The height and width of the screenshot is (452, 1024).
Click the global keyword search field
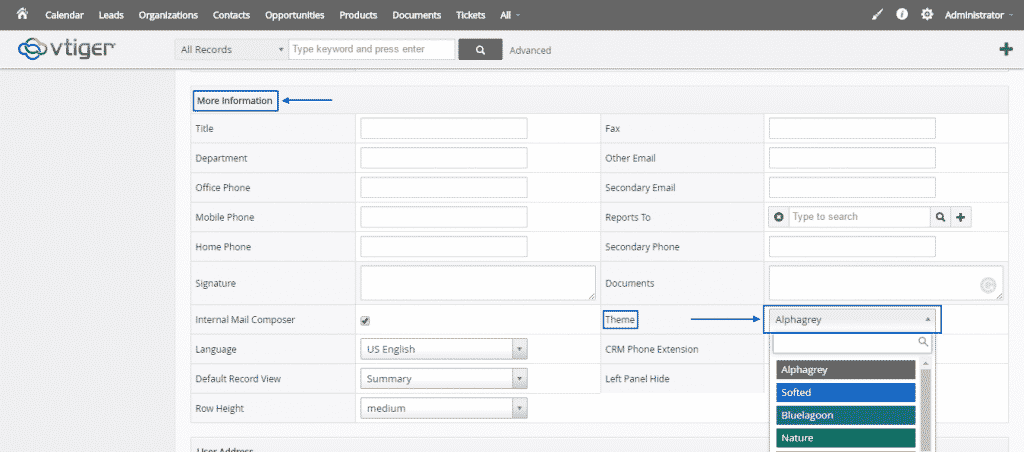pyautogui.click(x=372, y=50)
